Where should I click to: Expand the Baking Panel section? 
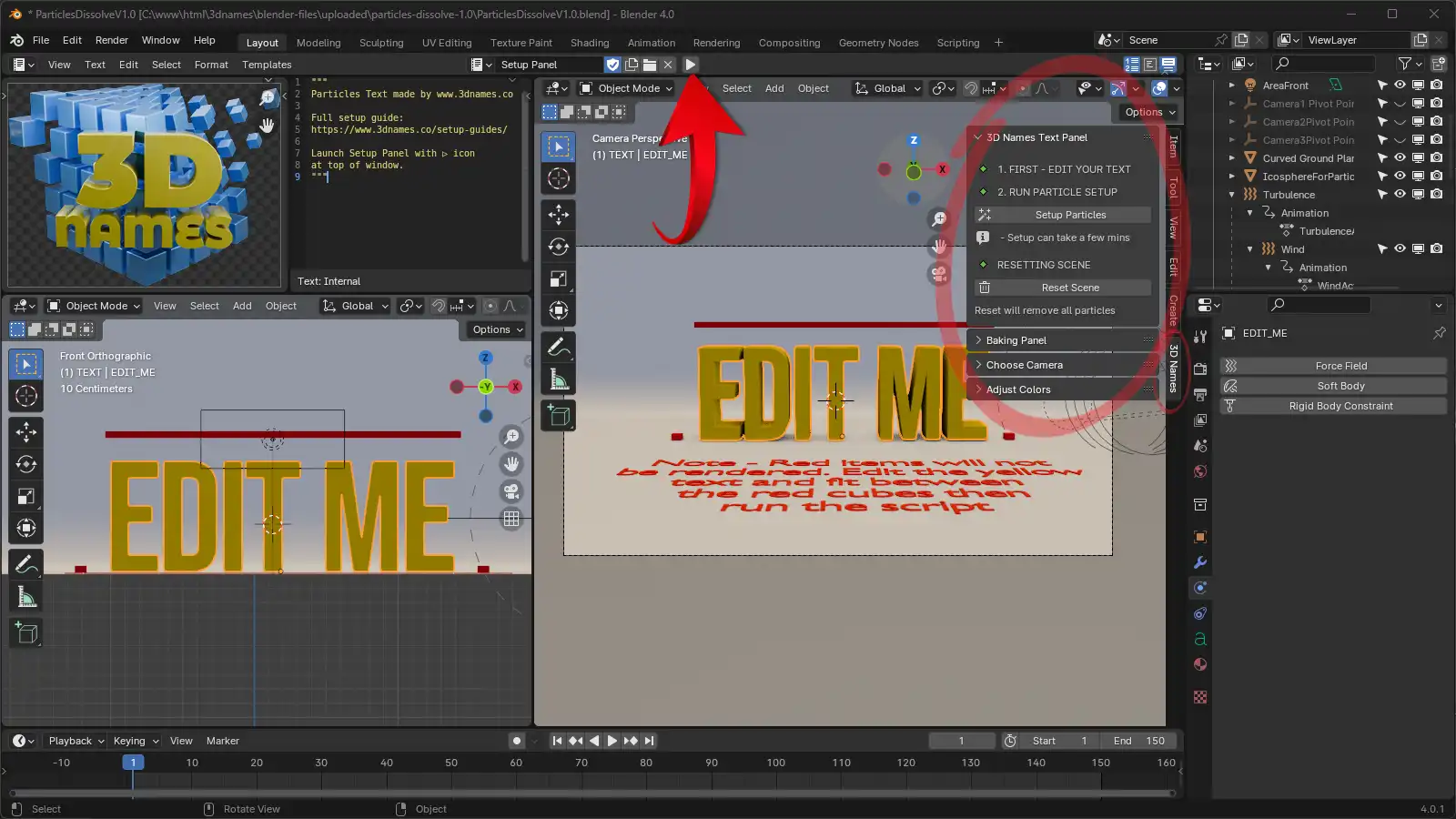1063,340
